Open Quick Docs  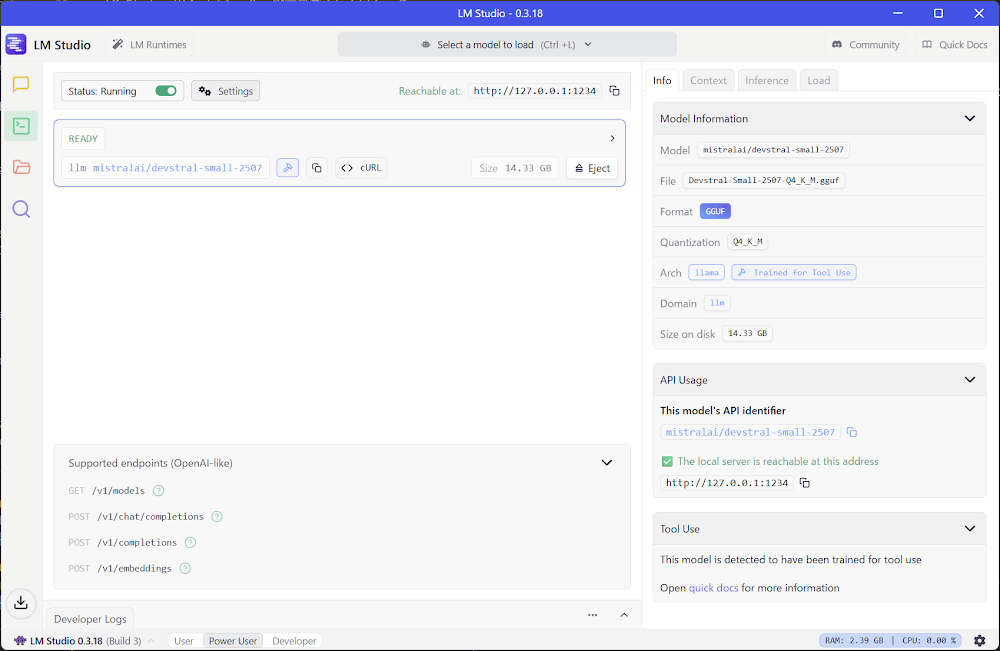[954, 45]
